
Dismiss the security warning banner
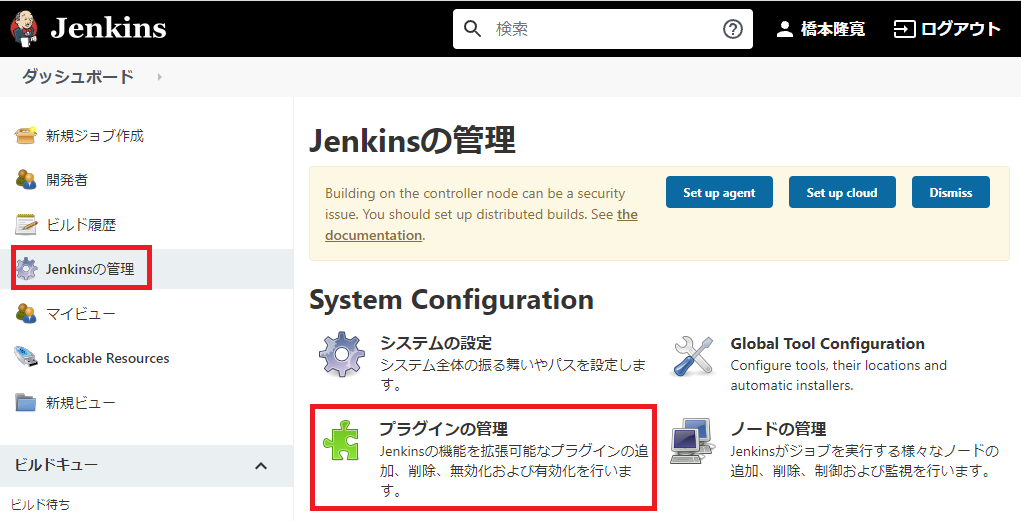[x=950, y=193]
